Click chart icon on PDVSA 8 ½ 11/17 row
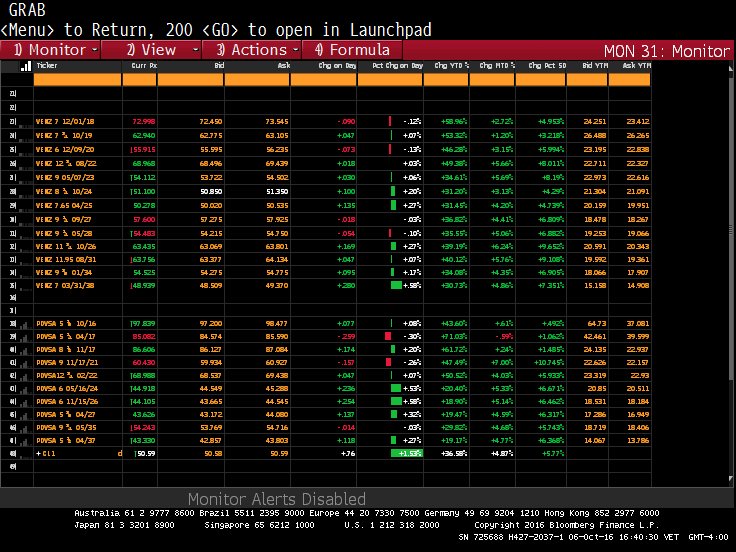This screenshot has height=552, width=736. (x=24, y=350)
